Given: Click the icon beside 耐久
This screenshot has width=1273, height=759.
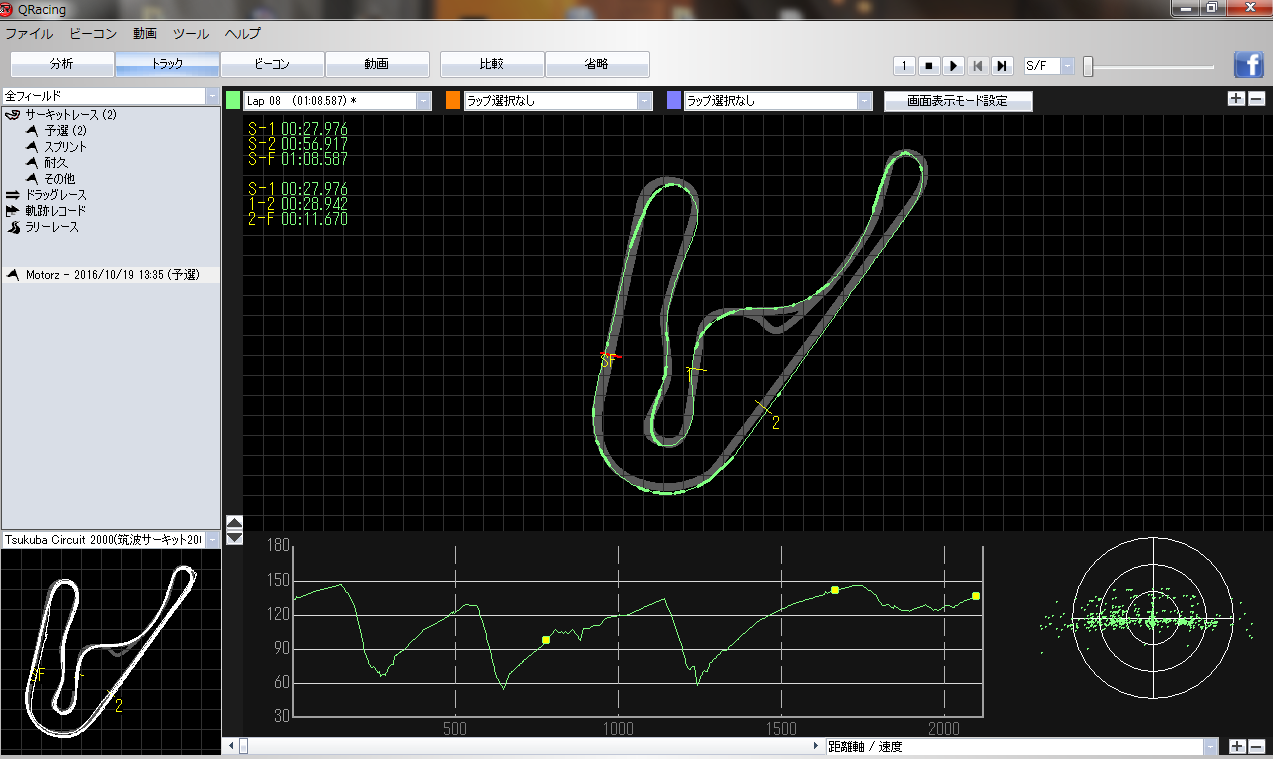Looking at the screenshot, I should 32,163.
